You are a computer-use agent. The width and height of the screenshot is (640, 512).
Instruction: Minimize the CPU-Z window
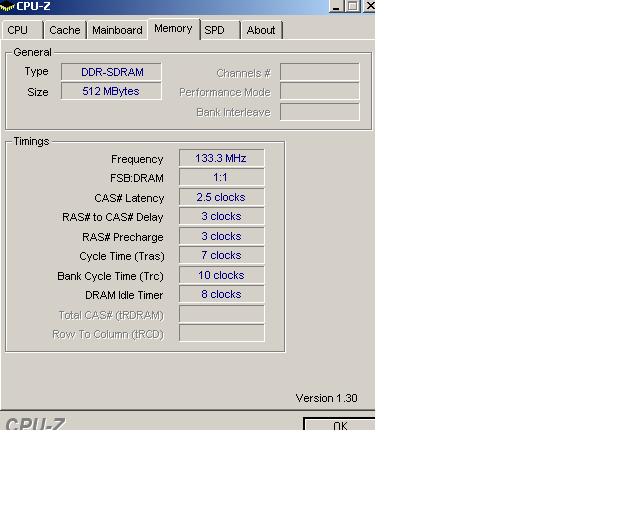(336, 6)
